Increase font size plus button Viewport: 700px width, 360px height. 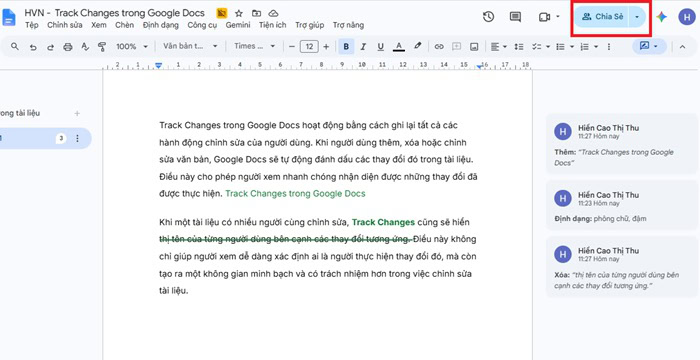tap(326, 46)
